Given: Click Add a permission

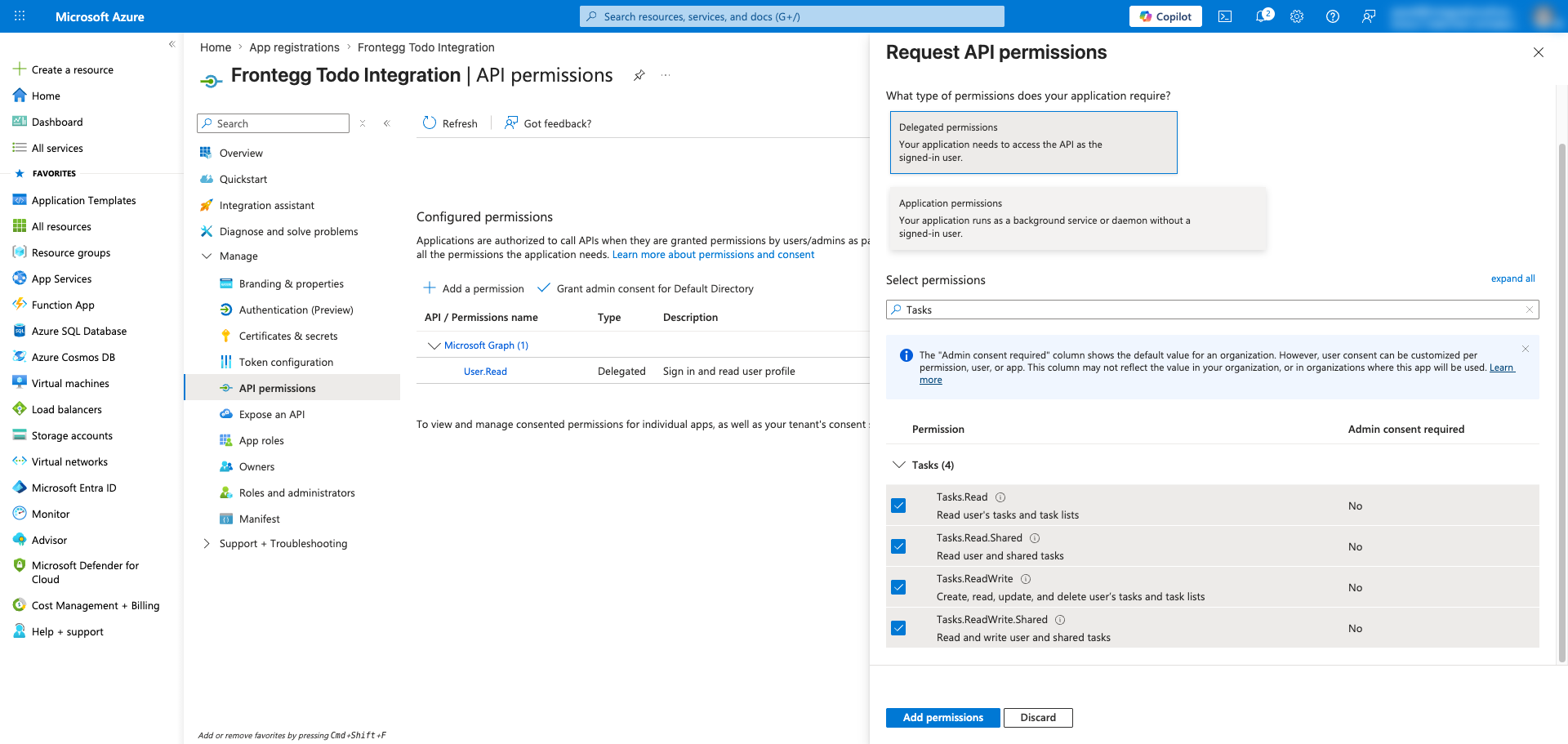Looking at the screenshot, I should (474, 288).
